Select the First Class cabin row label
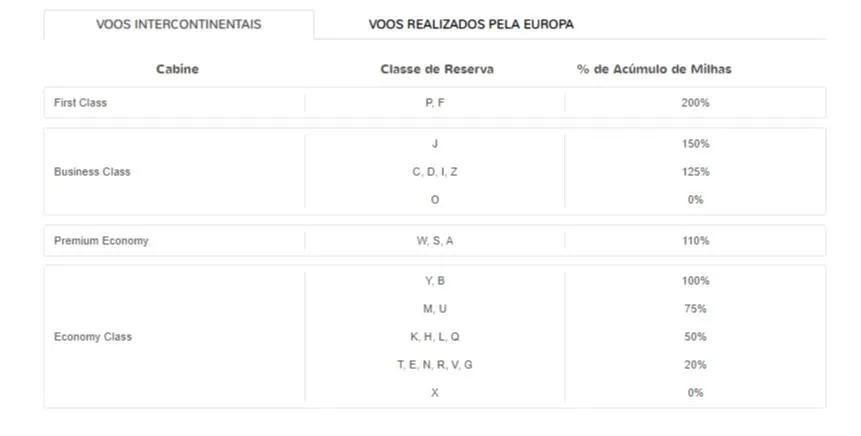The image size is (861, 436). 80,103
